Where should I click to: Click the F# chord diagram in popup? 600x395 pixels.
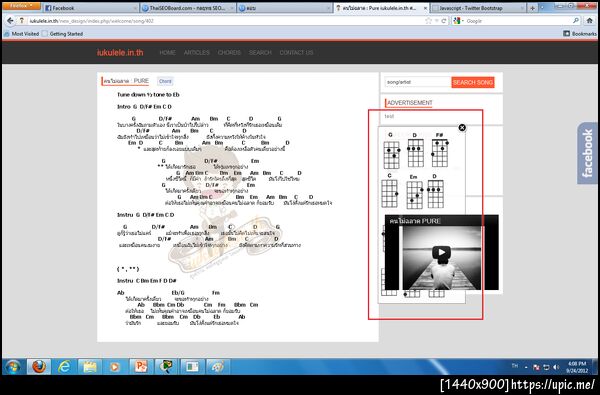click(440, 150)
